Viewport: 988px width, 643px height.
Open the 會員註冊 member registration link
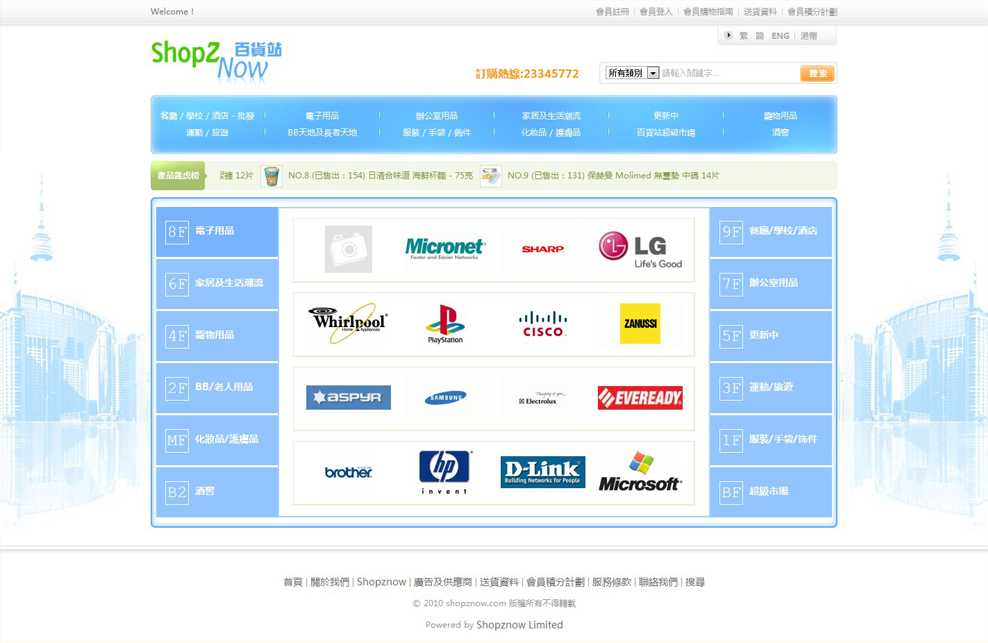pyautogui.click(x=612, y=11)
